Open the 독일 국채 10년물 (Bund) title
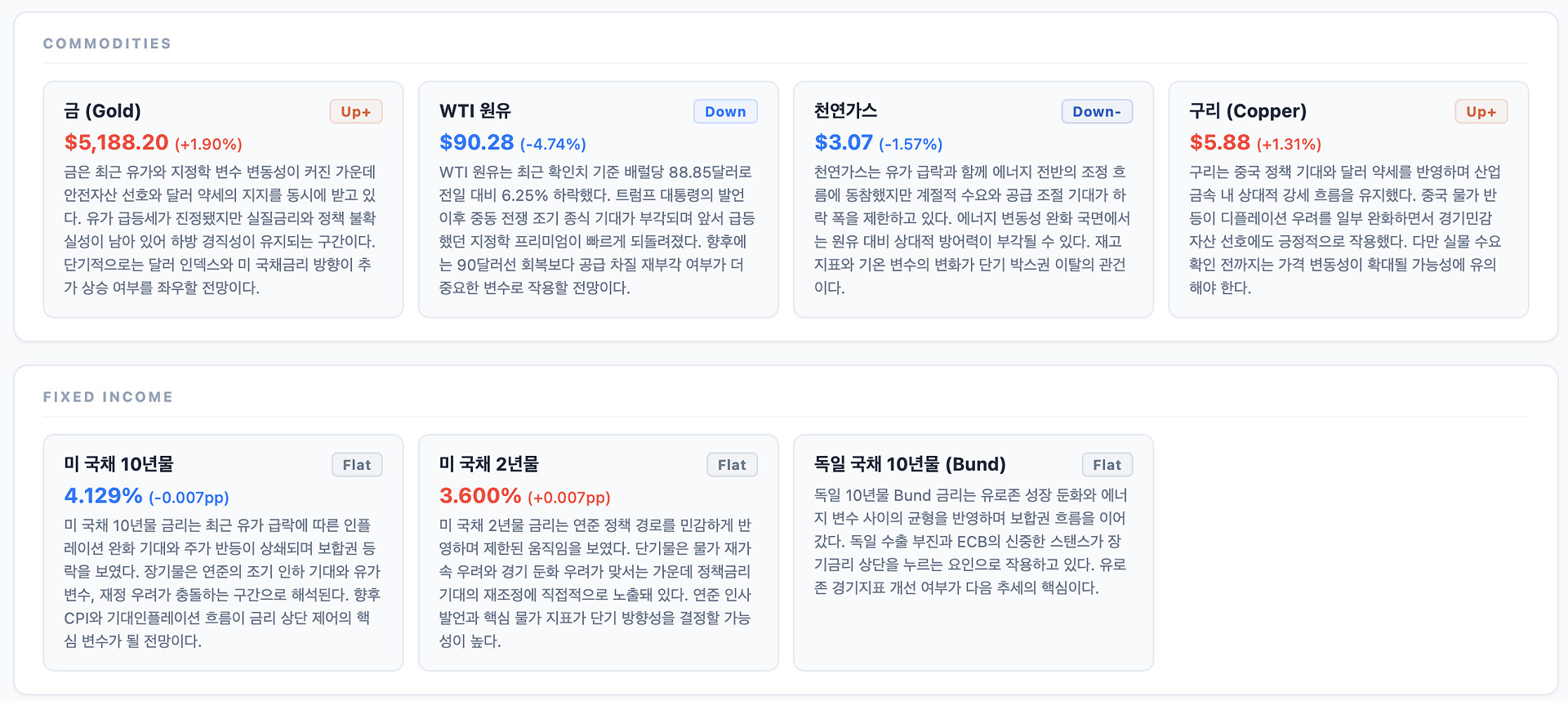Image resolution: width=1568 pixels, height=701 pixels. (x=909, y=464)
